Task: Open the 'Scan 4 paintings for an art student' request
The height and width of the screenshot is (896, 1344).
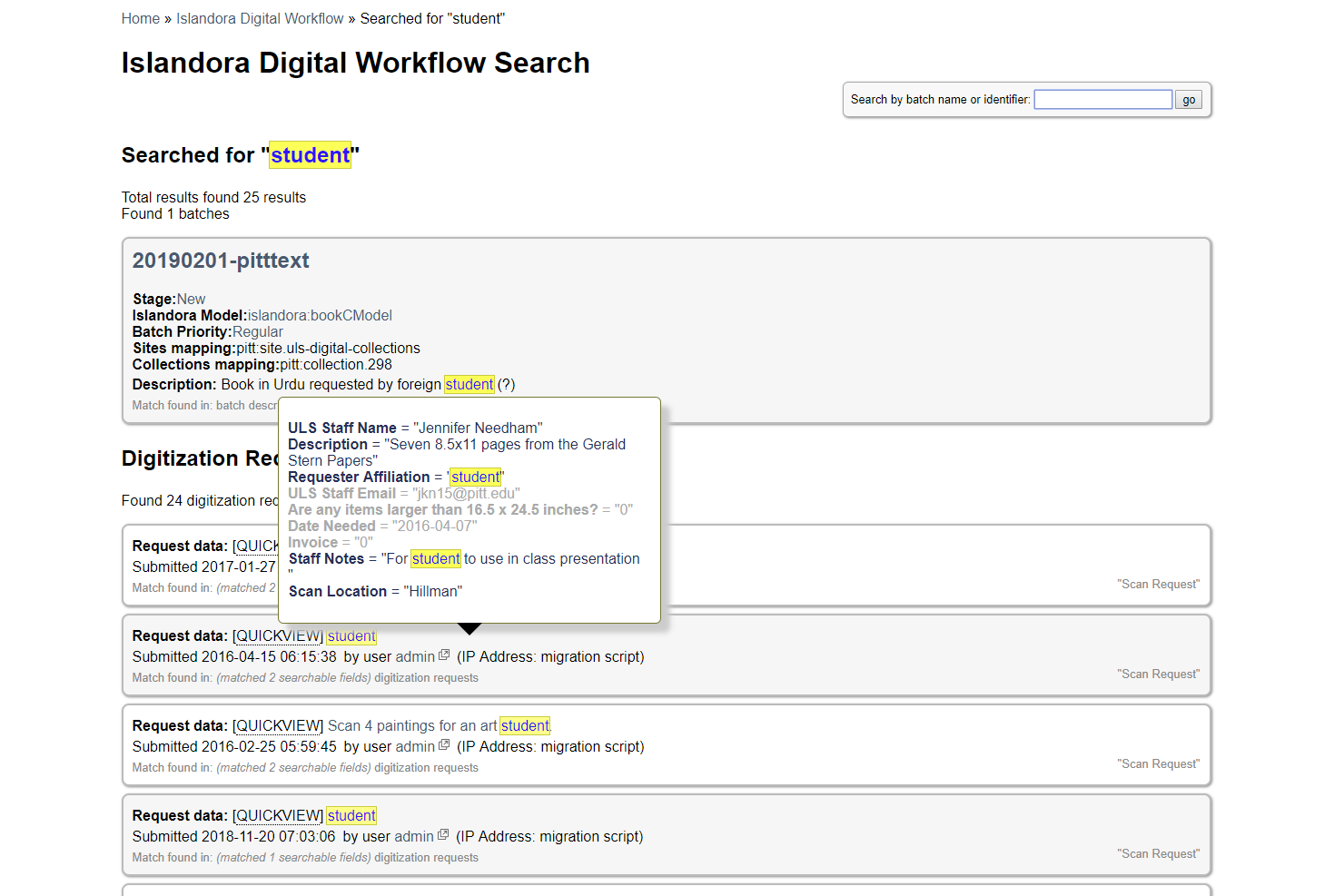Action: pyautogui.click(x=439, y=725)
